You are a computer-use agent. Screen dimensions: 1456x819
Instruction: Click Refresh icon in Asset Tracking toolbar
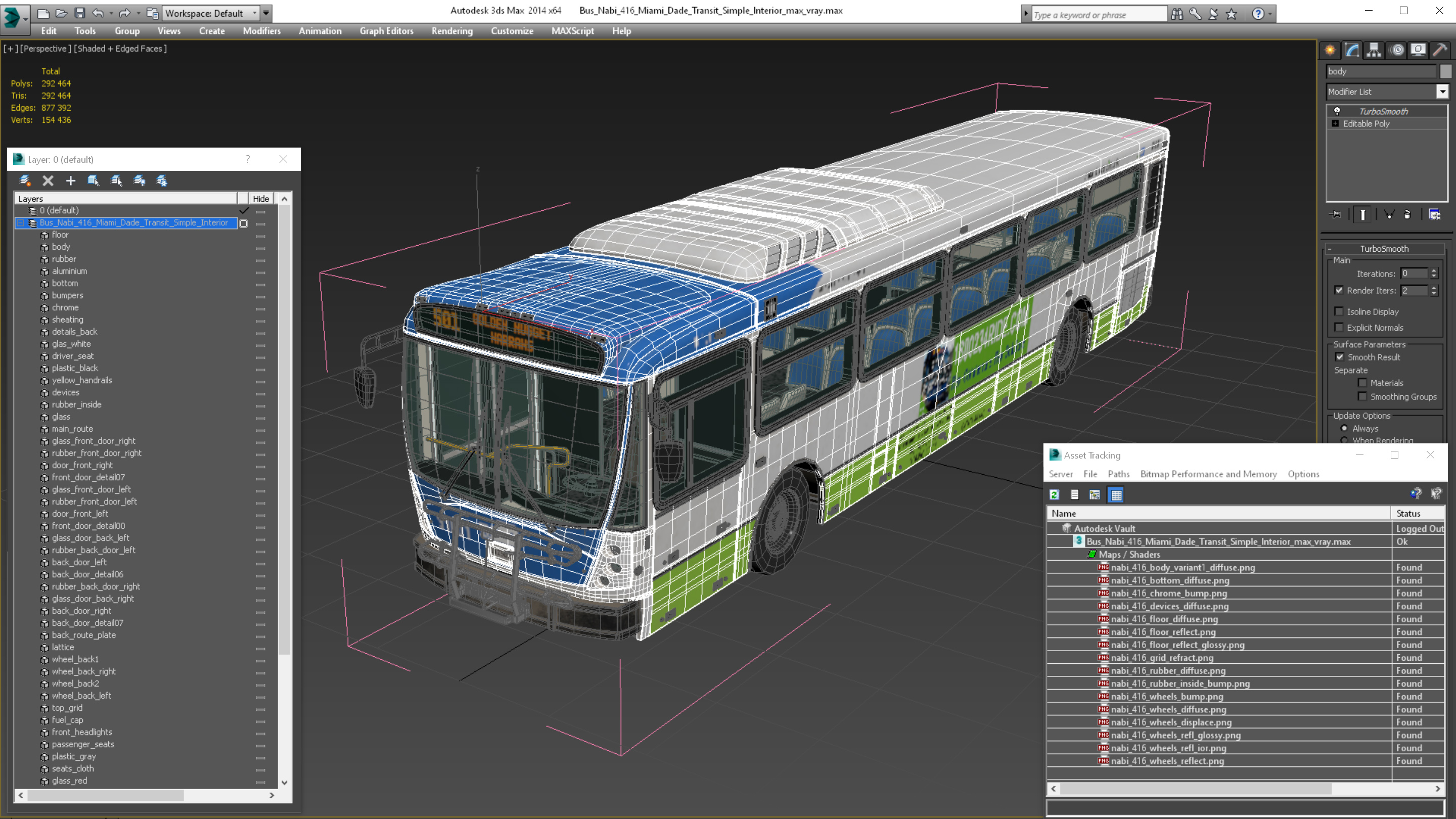pos(1054,494)
